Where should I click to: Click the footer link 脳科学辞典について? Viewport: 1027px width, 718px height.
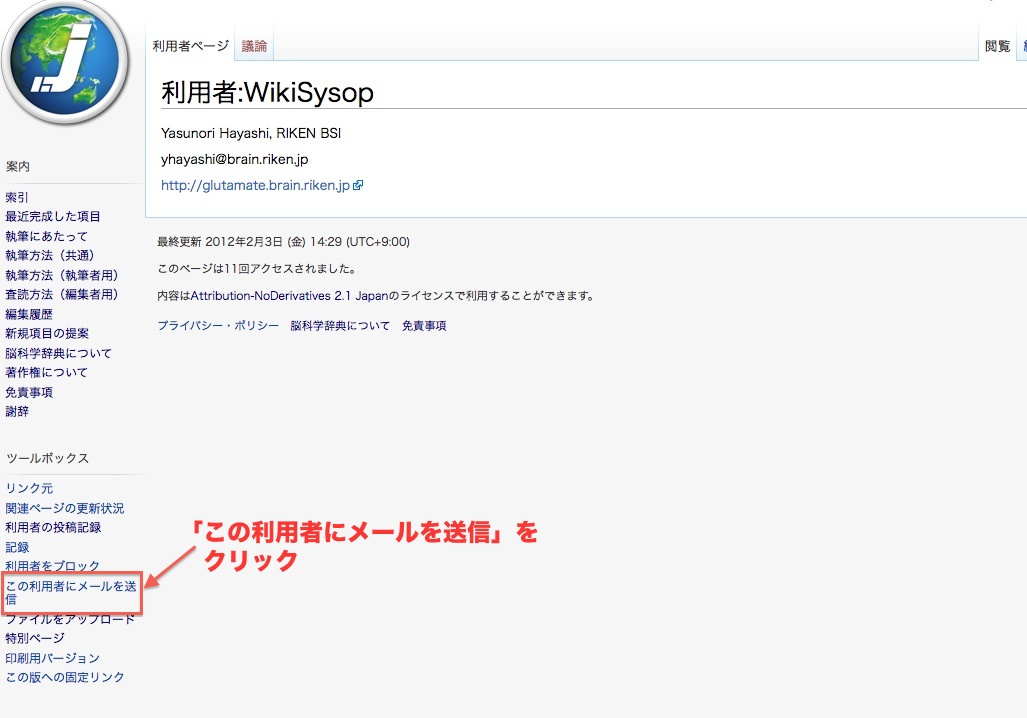(340, 326)
